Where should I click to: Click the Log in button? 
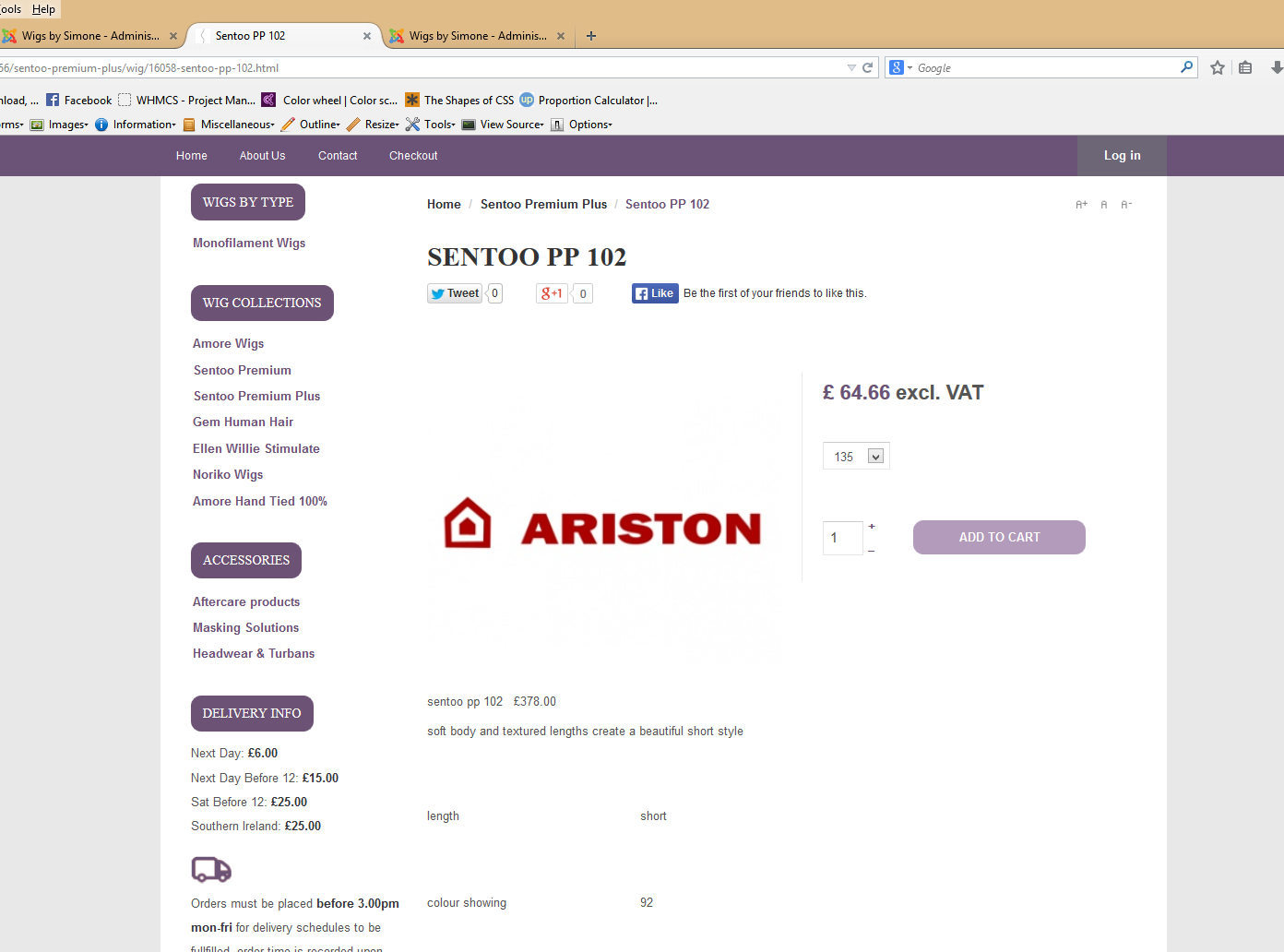tap(1122, 156)
